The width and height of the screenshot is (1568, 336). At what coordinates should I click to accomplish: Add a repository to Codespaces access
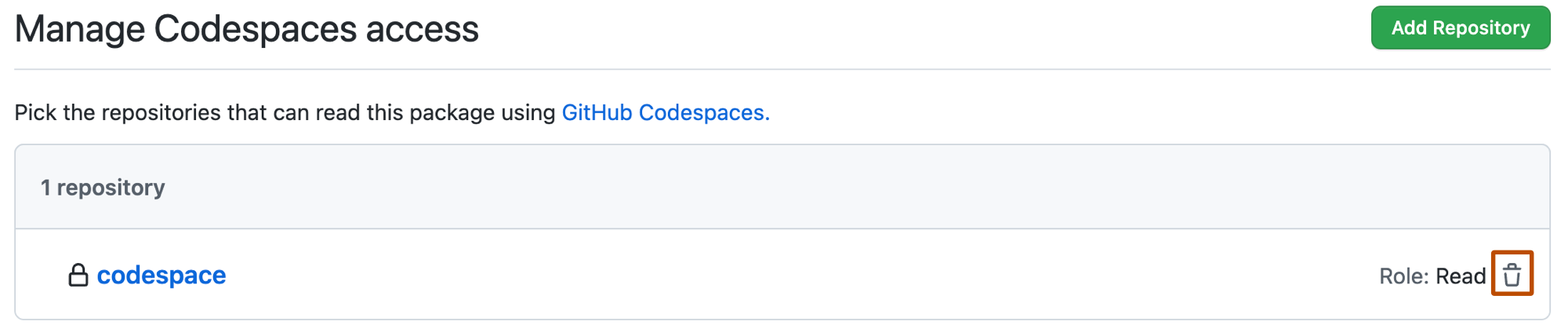click(1460, 28)
